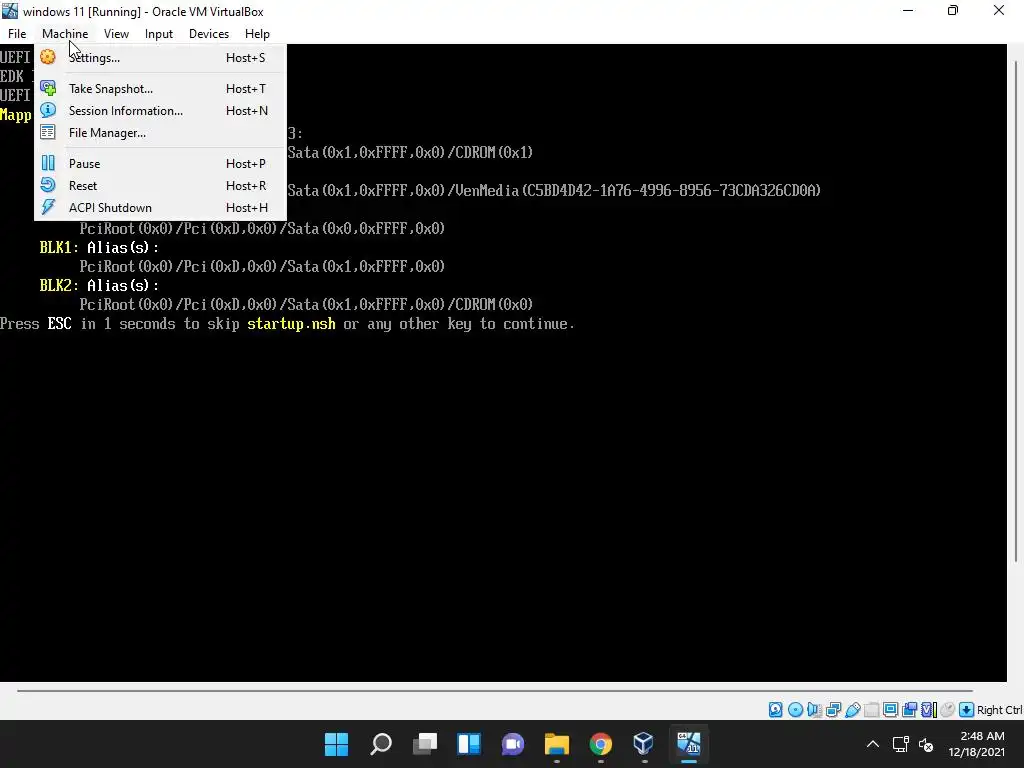This screenshot has width=1024, height=768.
Task: Pause the virtual machine
Action: coord(160,163)
